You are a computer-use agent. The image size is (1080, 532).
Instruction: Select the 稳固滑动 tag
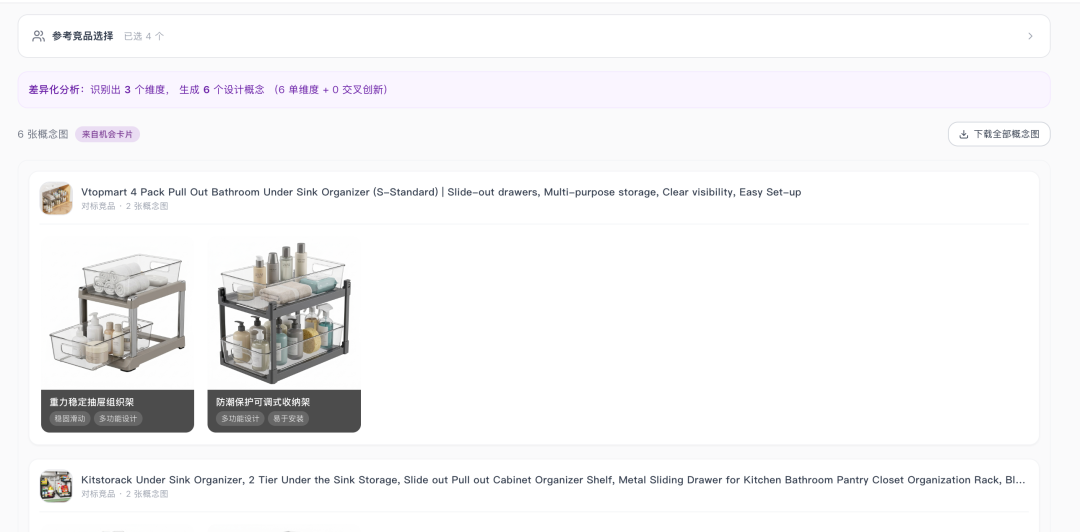70,418
